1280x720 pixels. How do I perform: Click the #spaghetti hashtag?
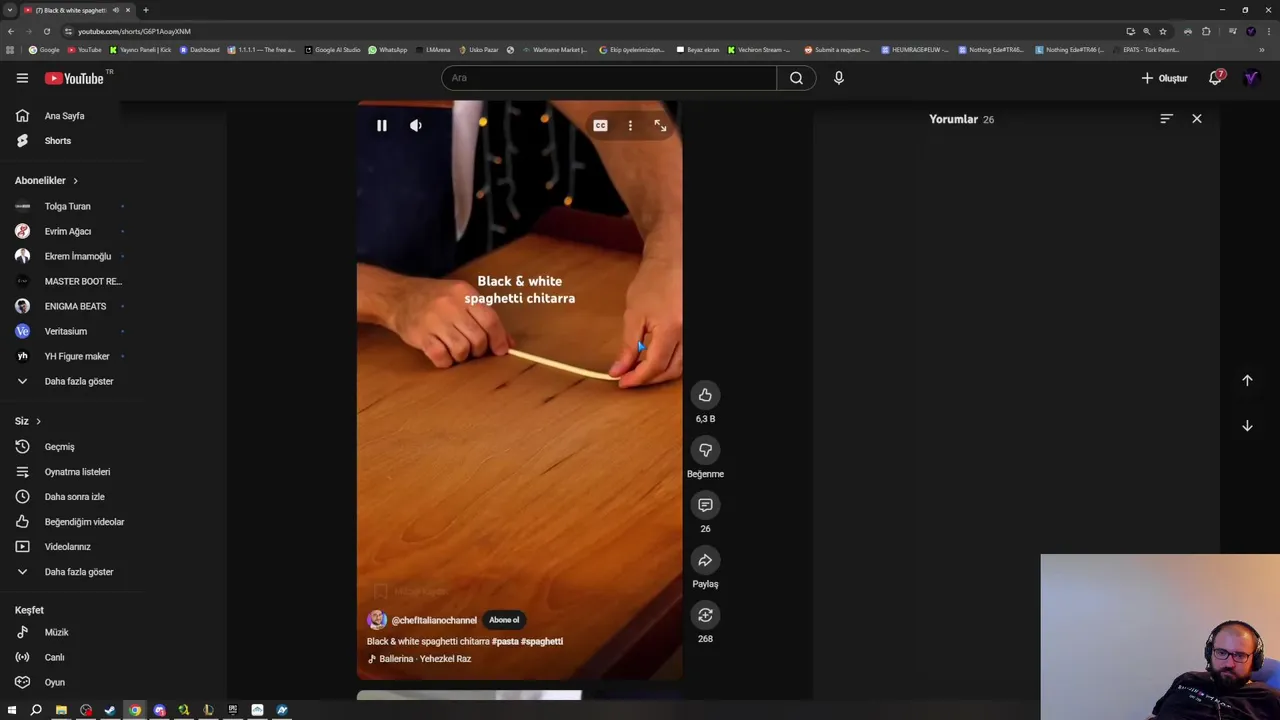pyautogui.click(x=542, y=641)
